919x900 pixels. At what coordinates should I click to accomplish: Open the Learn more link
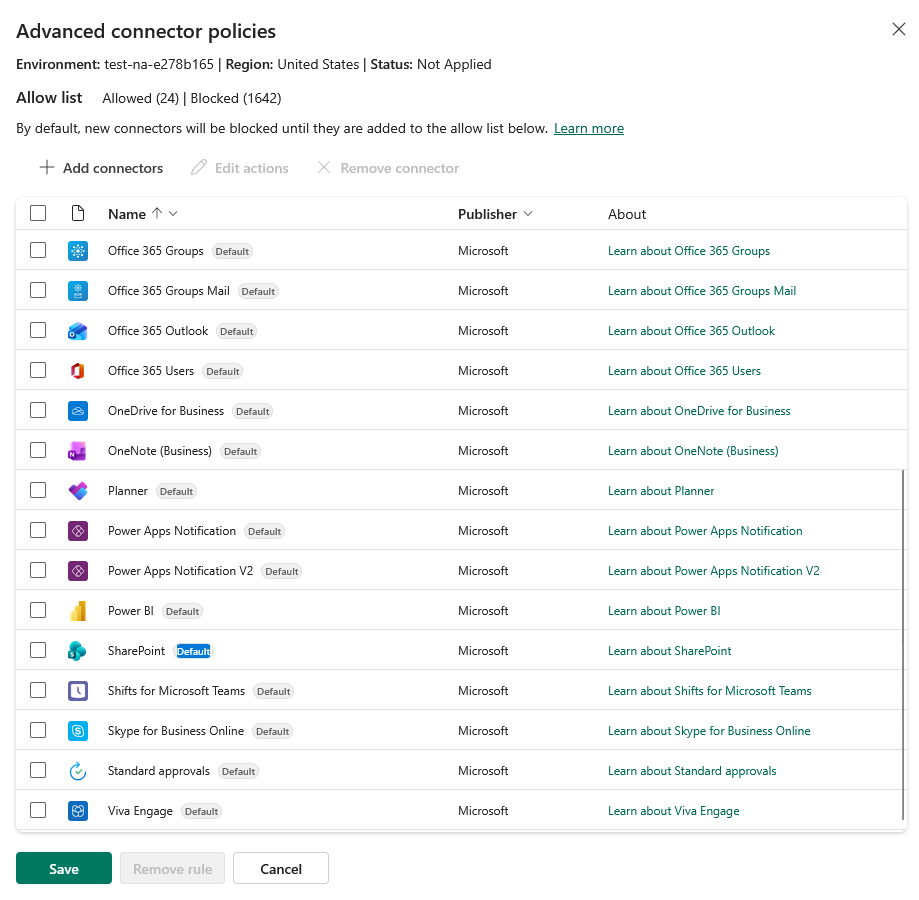click(588, 128)
